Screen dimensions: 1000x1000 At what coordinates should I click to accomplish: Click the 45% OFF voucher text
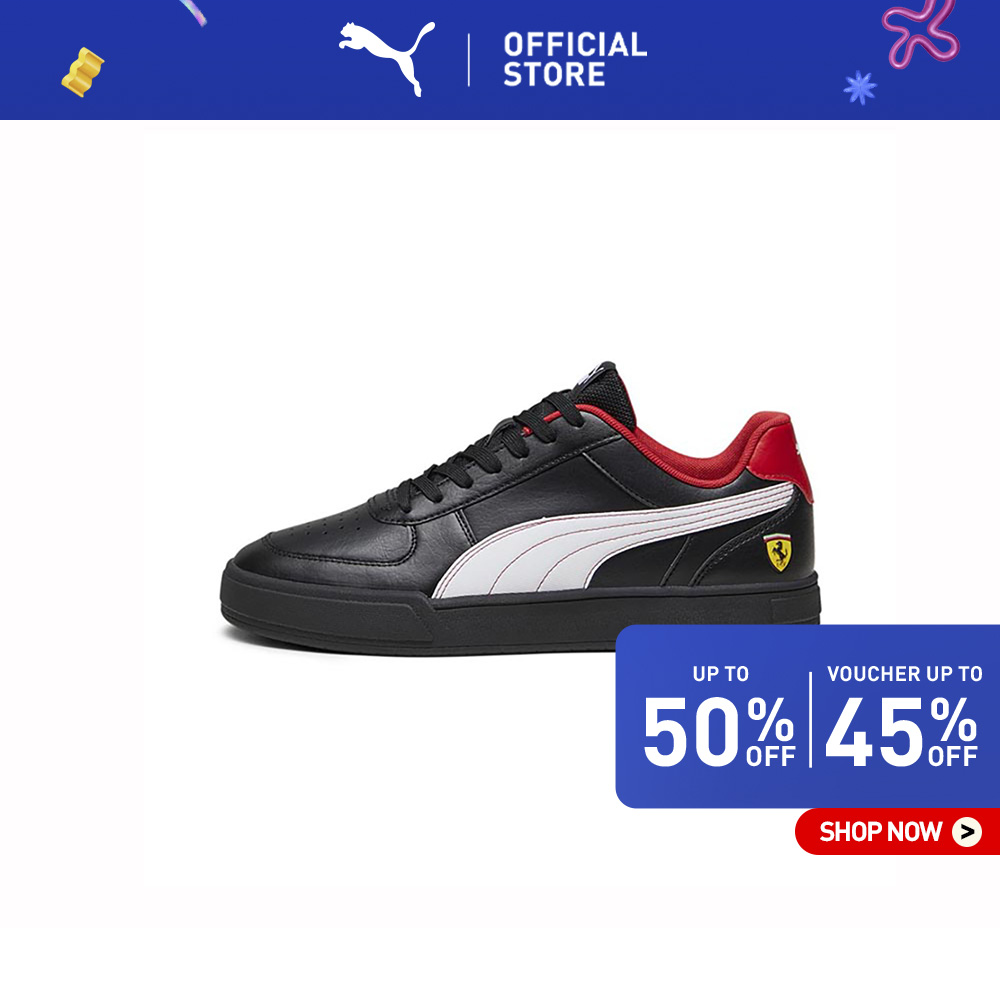point(902,731)
